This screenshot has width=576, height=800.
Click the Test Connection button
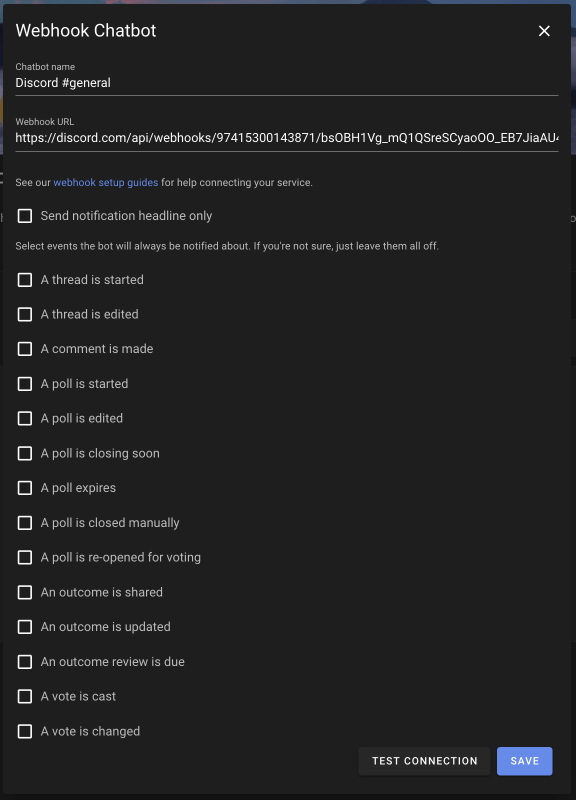(424, 761)
